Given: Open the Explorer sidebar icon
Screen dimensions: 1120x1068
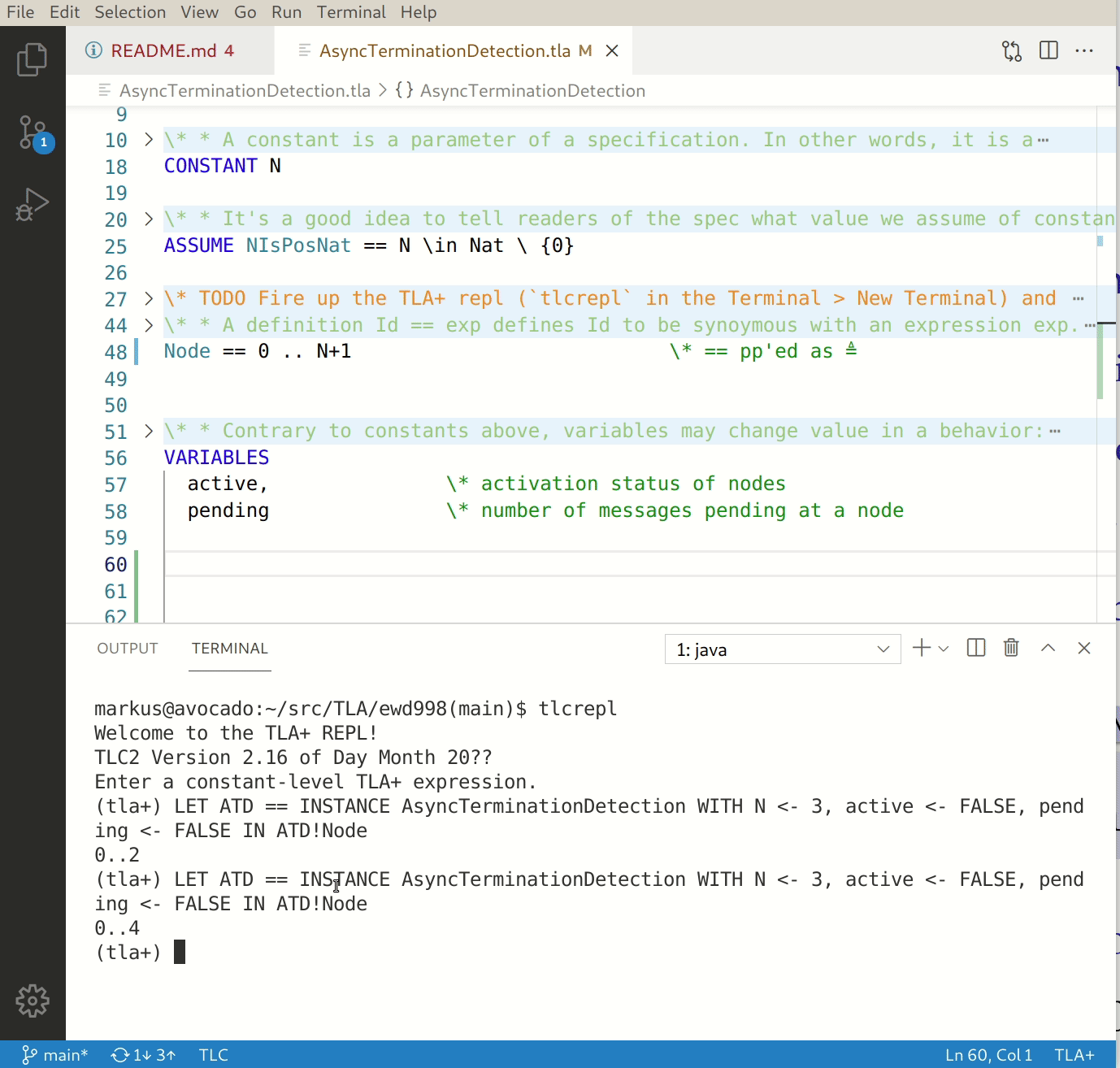Looking at the screenshot, I should 32,59.
